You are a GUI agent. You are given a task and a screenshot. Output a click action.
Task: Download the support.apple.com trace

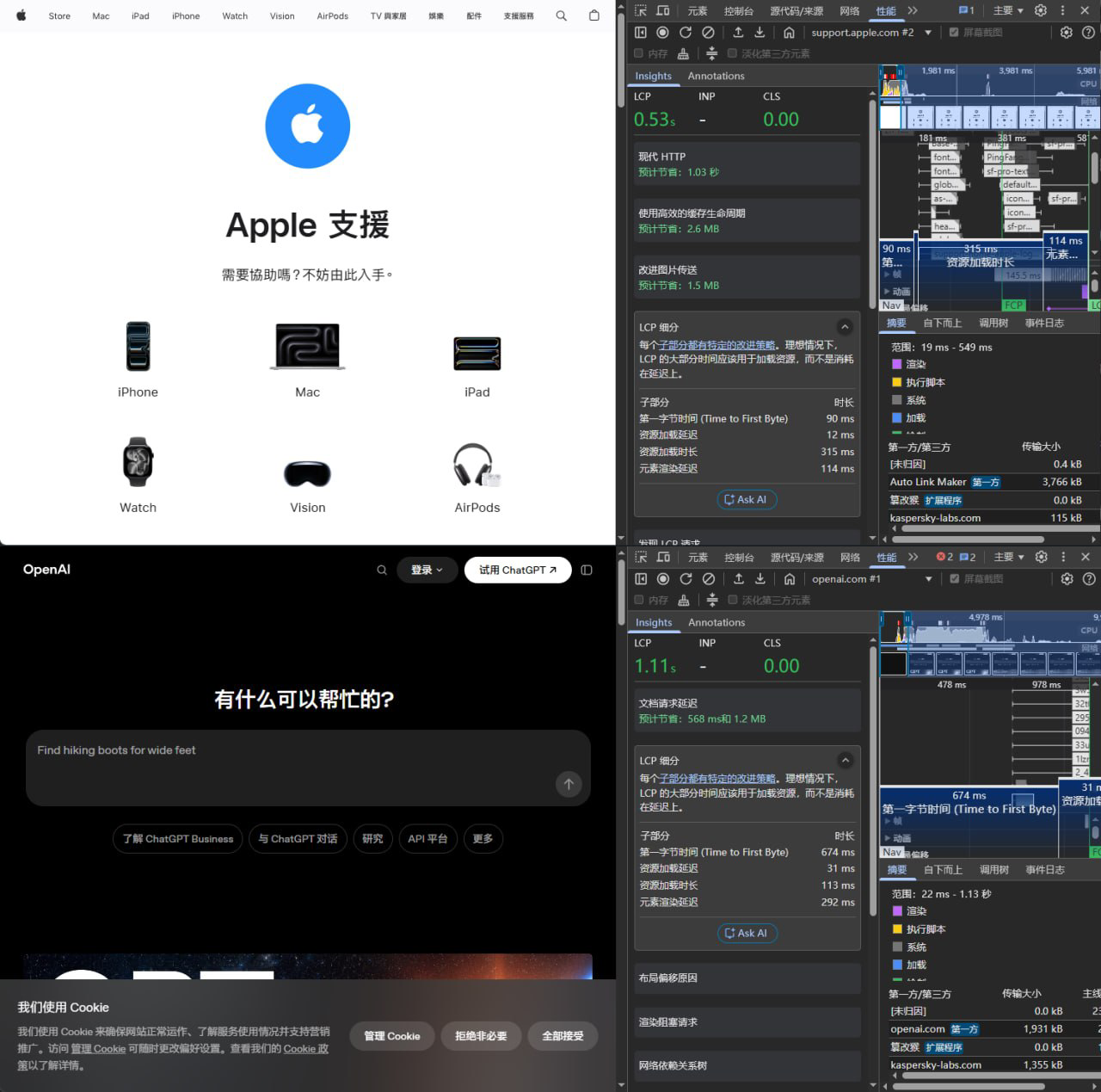click(x=760, y=32)
